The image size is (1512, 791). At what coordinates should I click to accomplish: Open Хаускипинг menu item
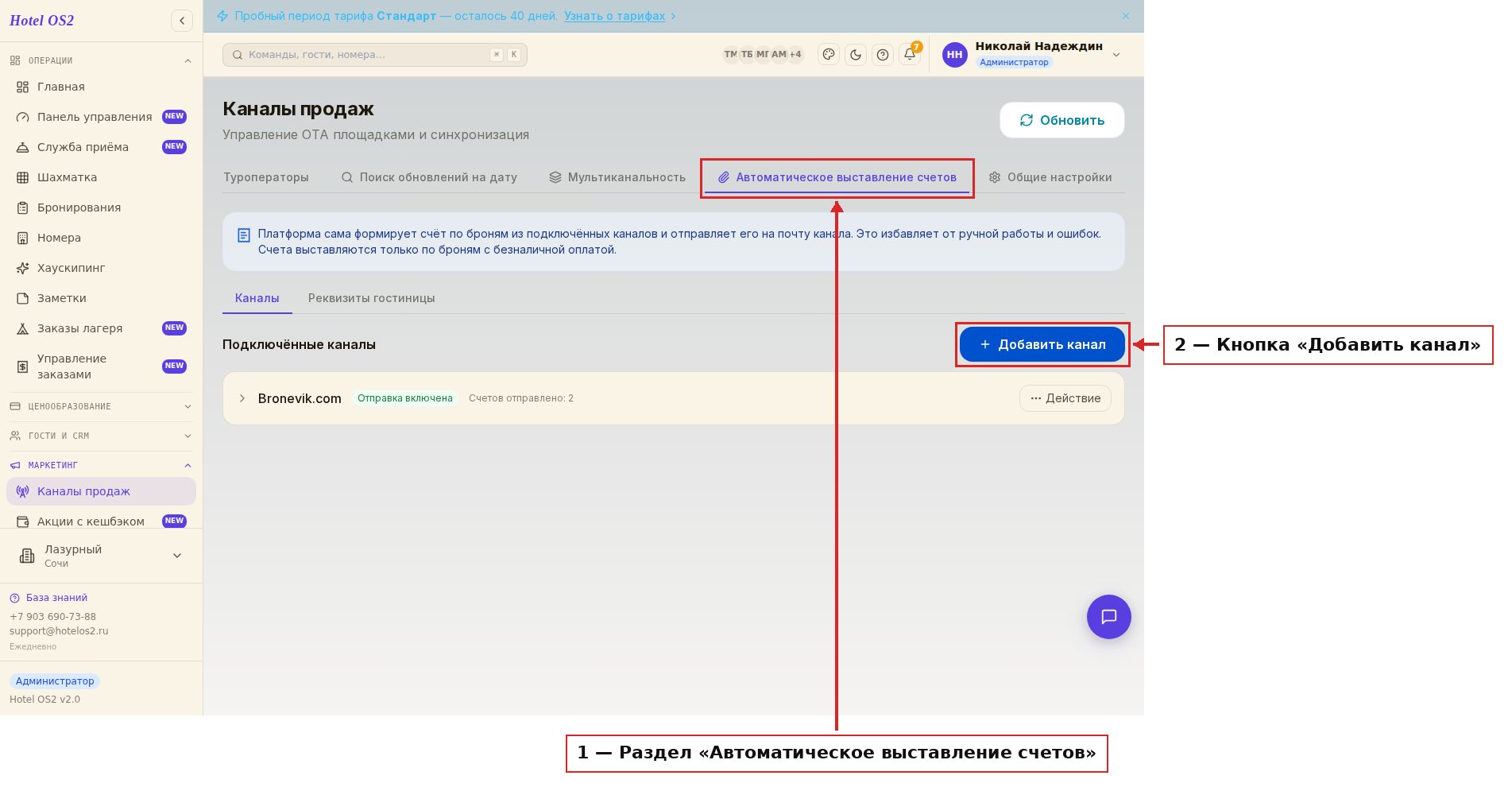point(101,268)
